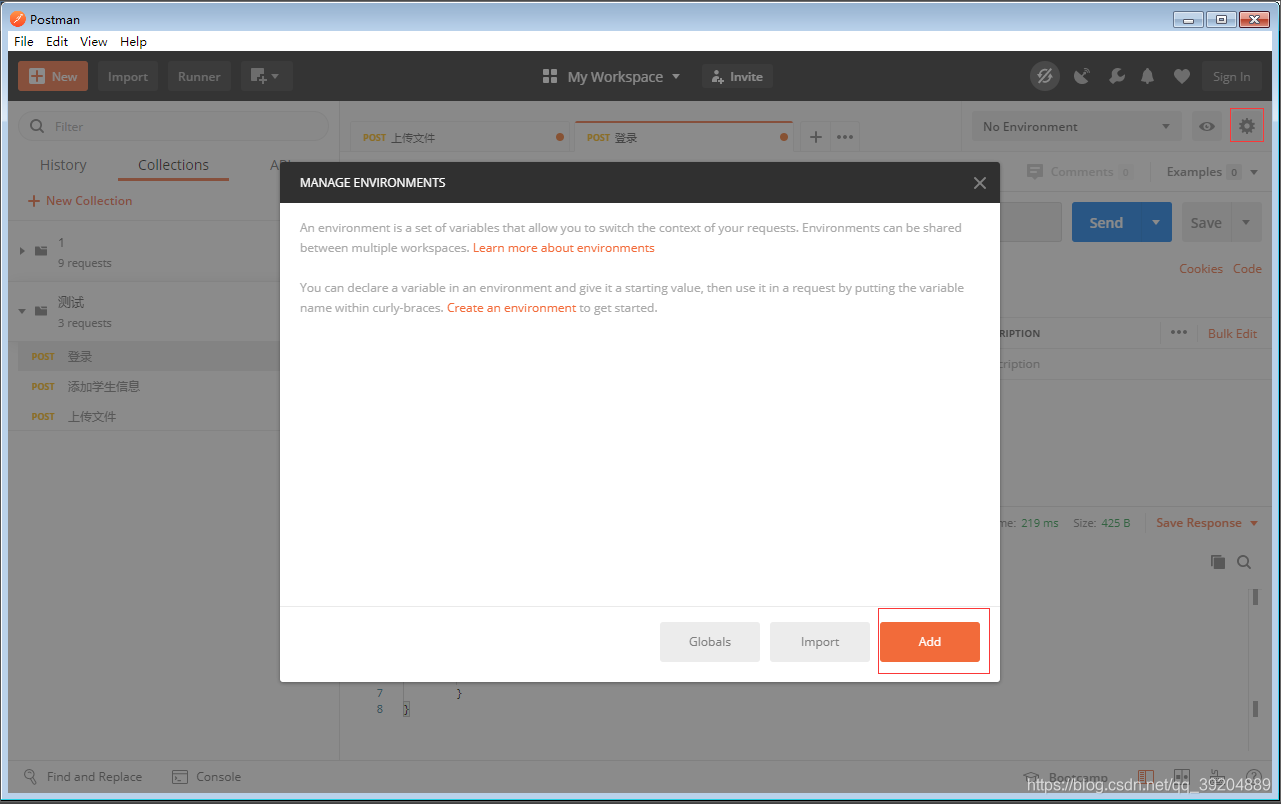Open the Edit menu

(57, 42)
